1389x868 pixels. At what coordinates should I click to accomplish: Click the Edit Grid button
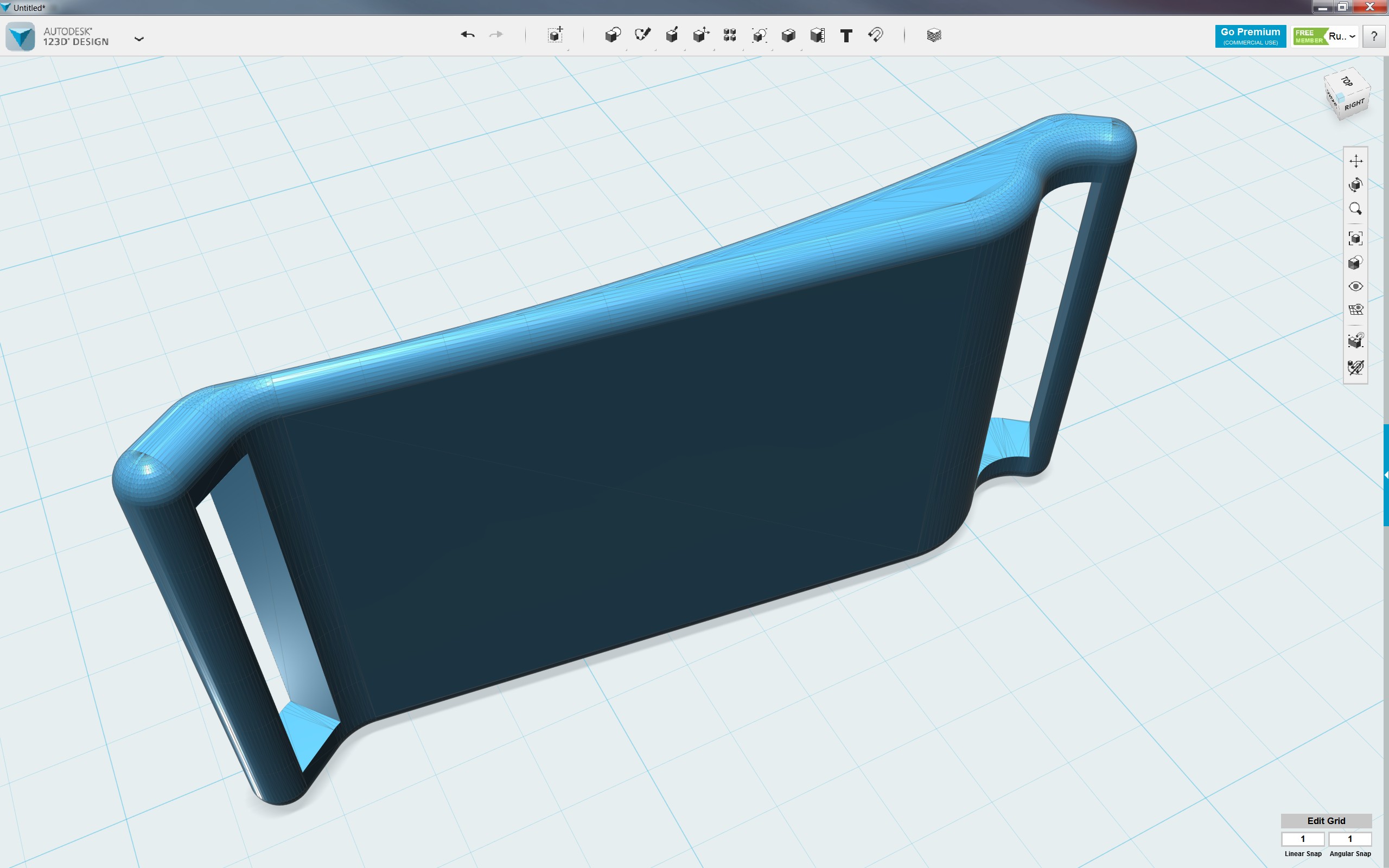tap(1326, 821)
